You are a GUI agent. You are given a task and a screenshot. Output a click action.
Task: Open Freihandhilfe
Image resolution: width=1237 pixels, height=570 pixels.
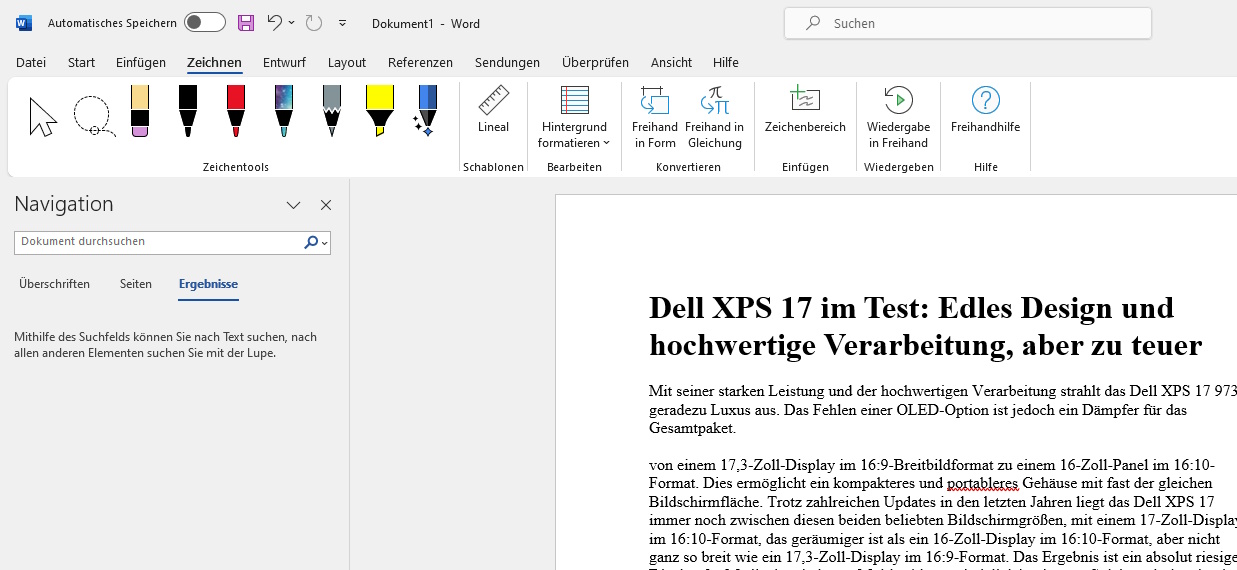point(985,110)
